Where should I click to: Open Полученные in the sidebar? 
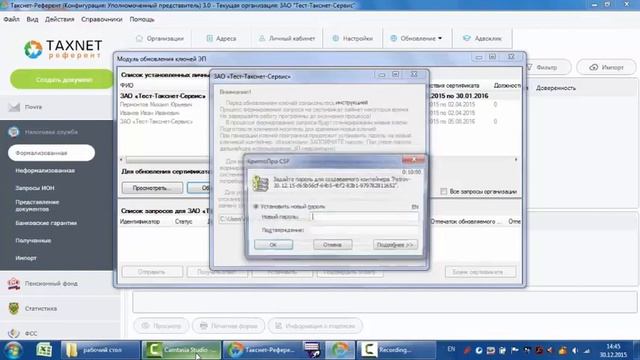[33, 240]
